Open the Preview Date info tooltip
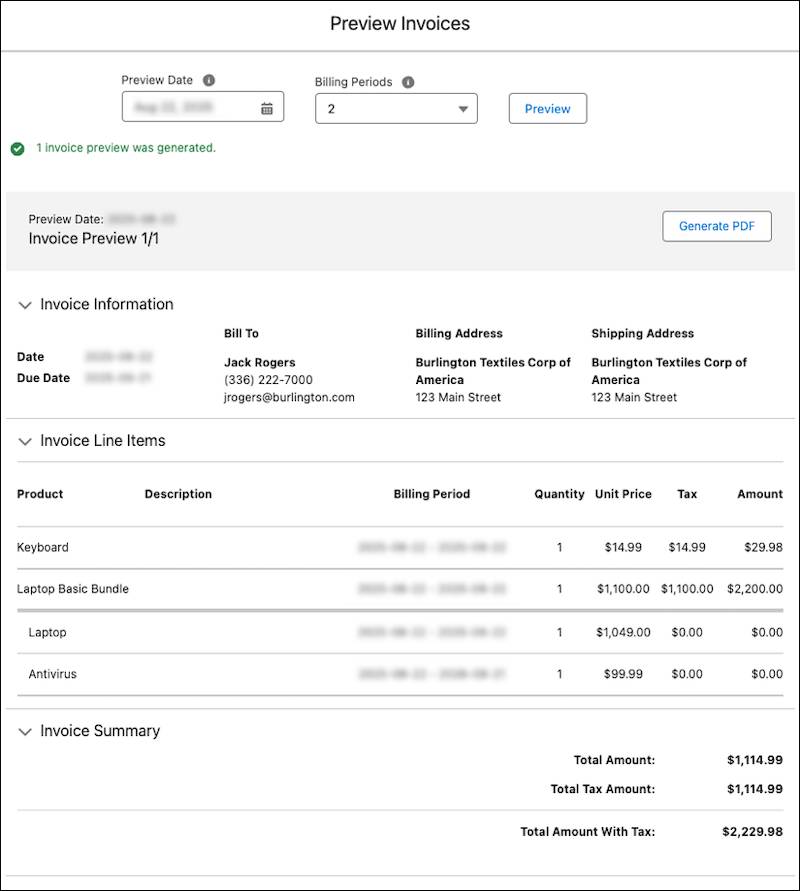 (210, 80)
